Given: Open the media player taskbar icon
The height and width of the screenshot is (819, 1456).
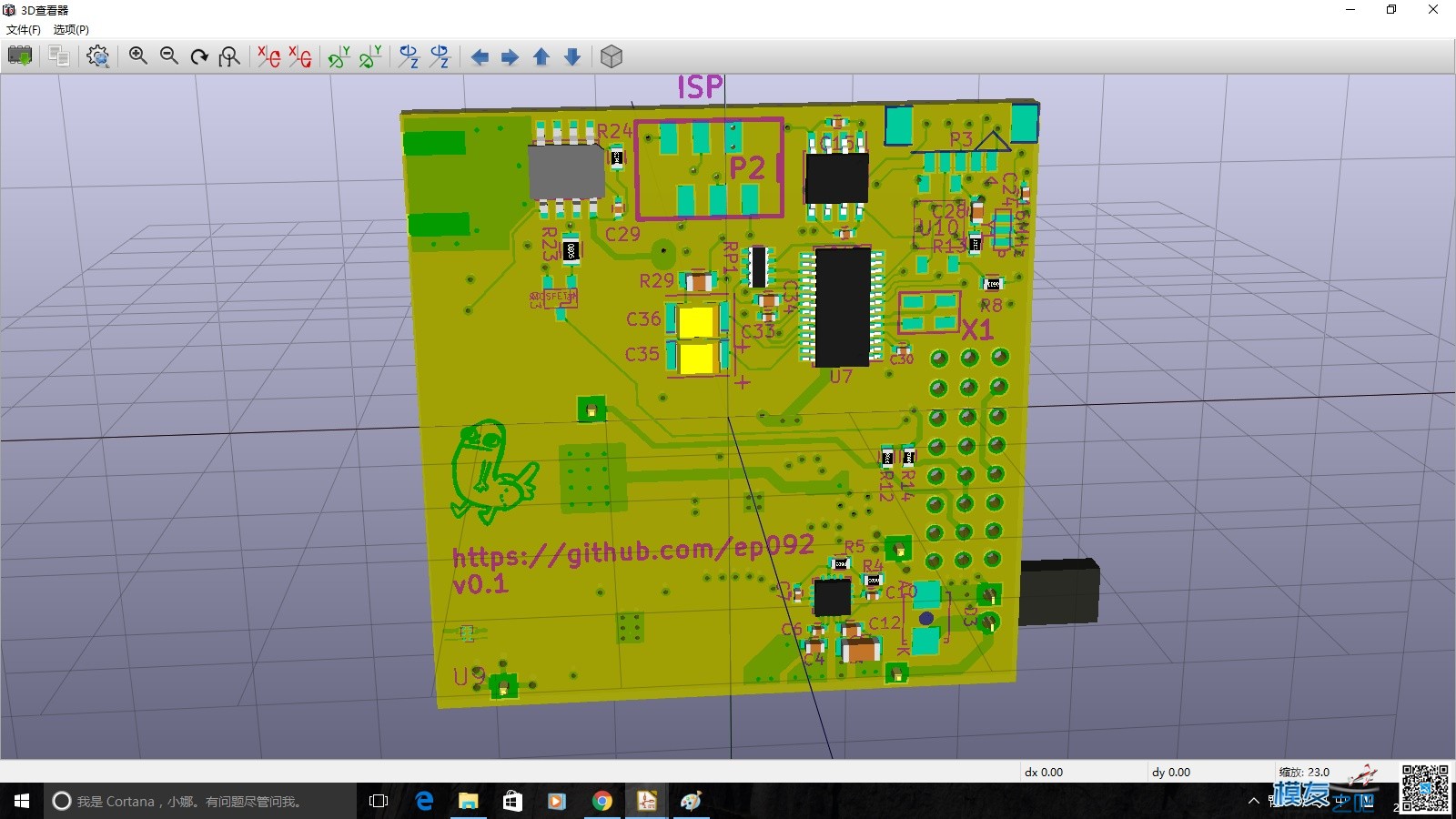Looking at the screenshot, I should (557, 801).
